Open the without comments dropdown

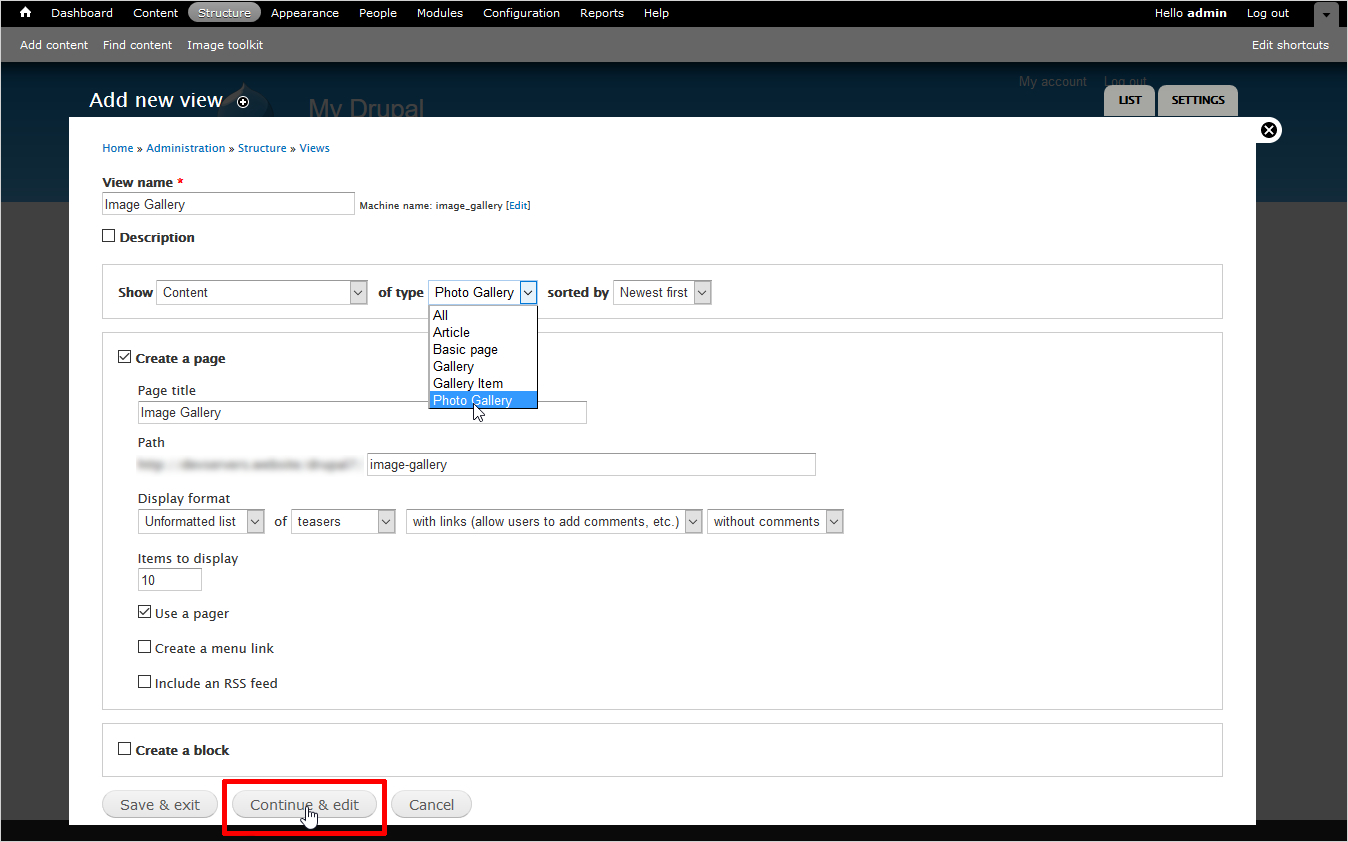[775, 521]
